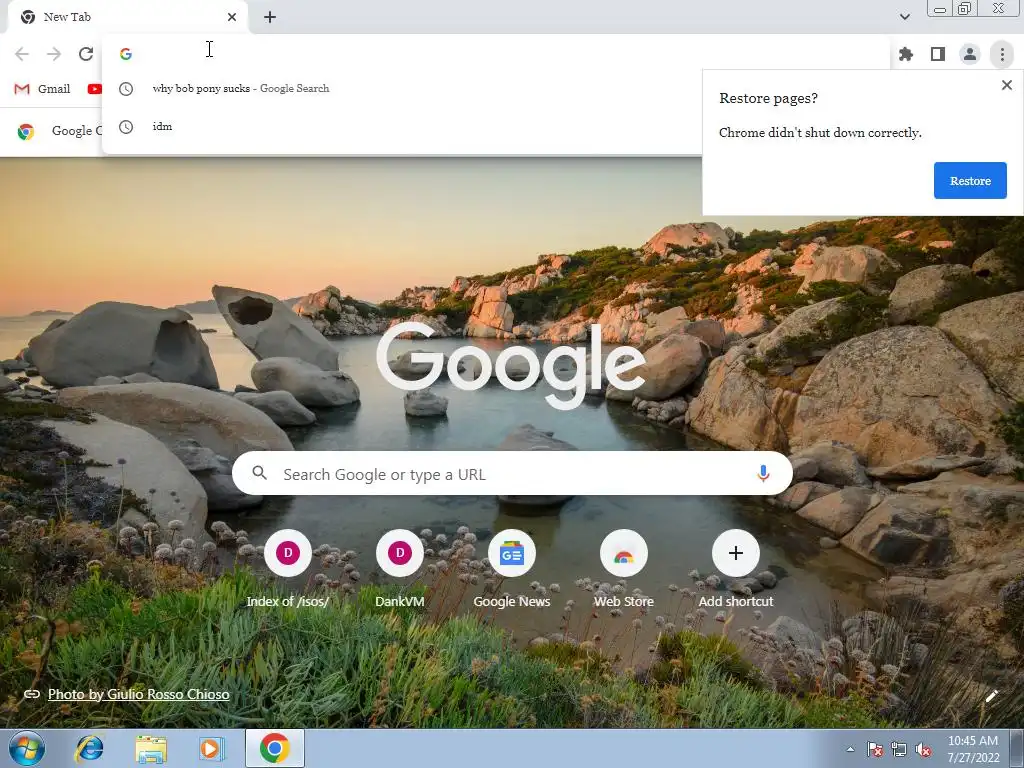This screenshot has width=1024, height=768.
Task: Open the Extensions puzzle icon
Action: coord(906,54)
